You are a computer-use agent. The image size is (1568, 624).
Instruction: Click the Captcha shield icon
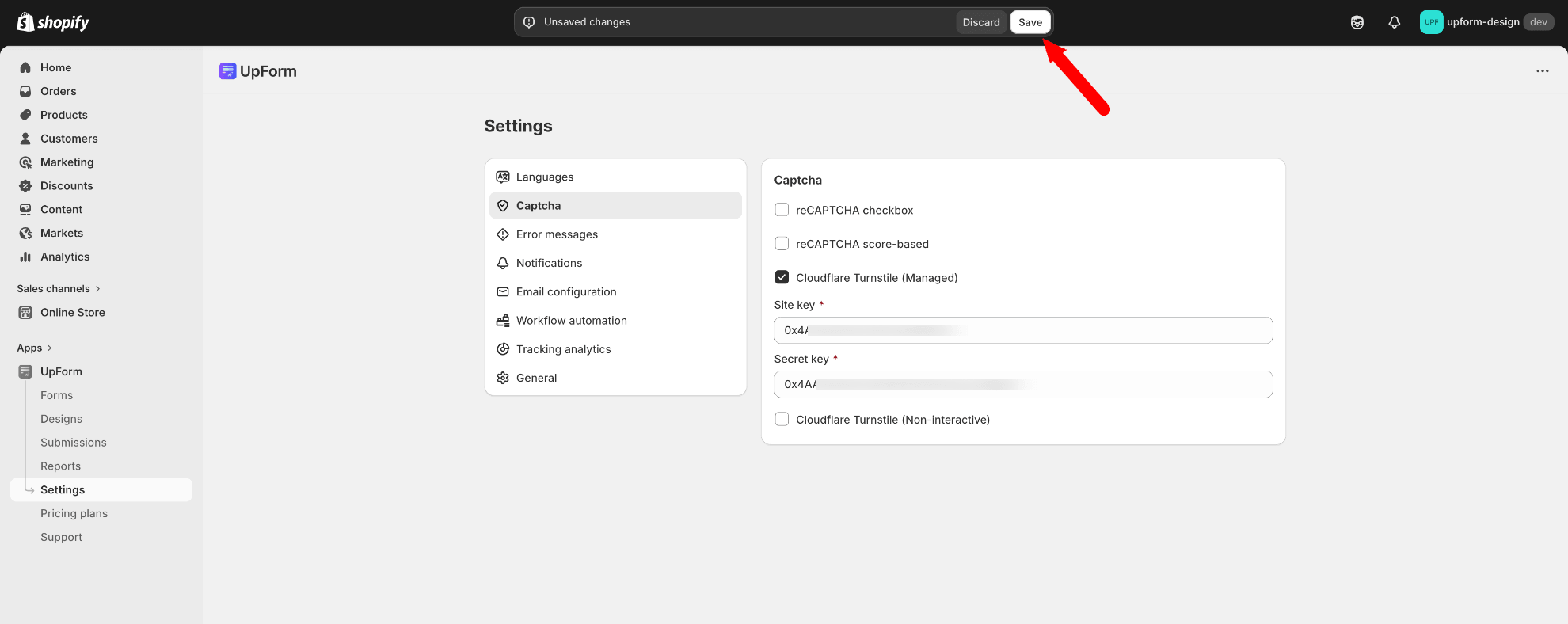pos(503,205)
